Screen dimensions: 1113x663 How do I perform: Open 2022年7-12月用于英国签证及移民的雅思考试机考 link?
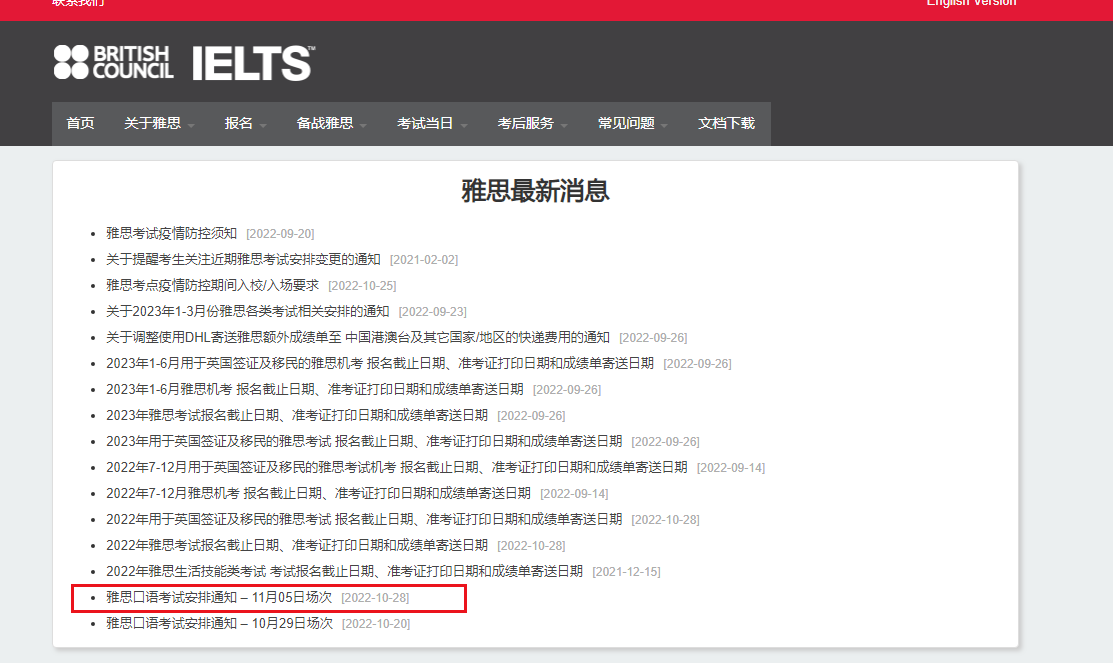tap(397, 467)
